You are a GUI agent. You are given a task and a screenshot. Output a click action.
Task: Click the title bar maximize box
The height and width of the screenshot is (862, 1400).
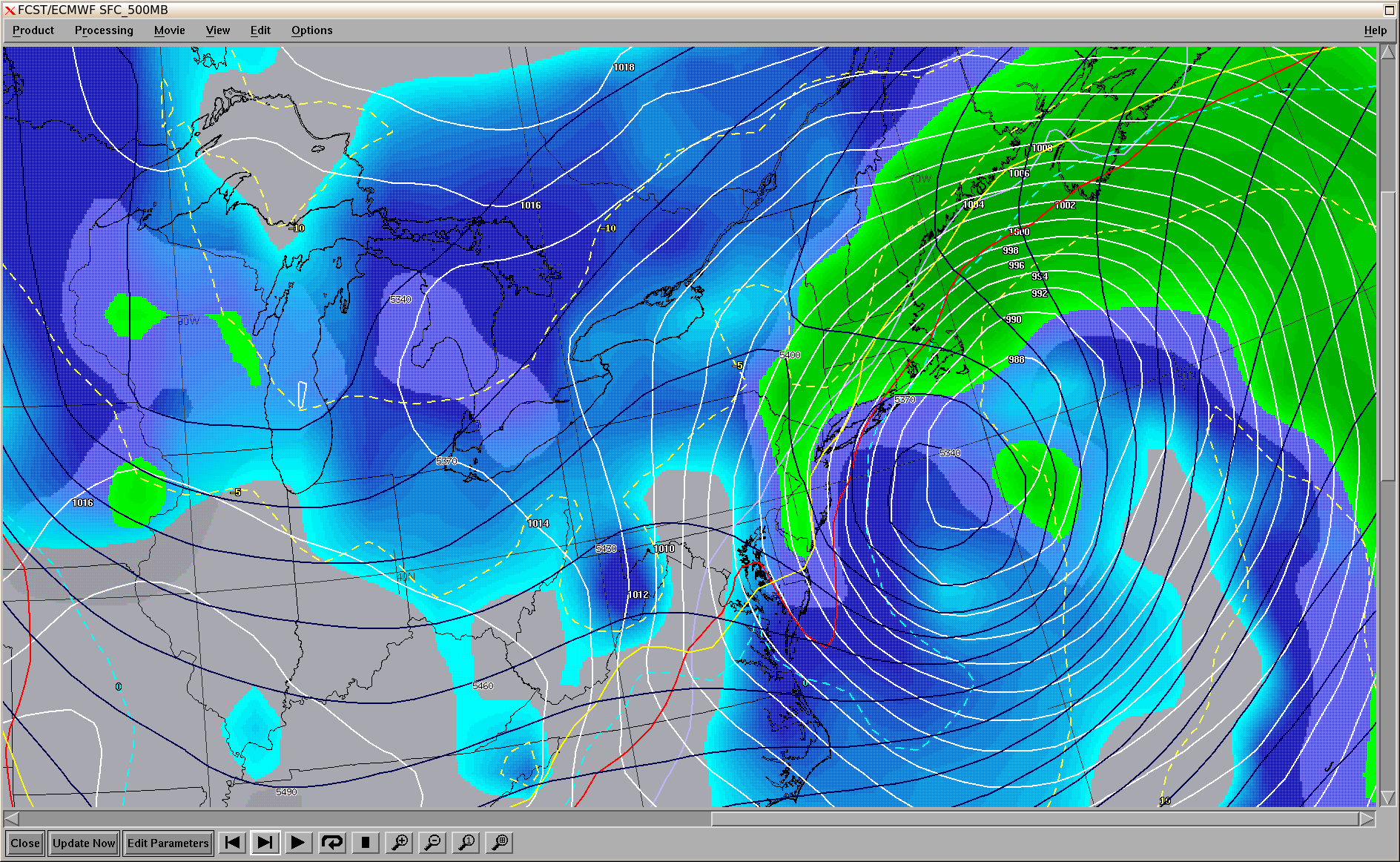(x=1389, y=10)
